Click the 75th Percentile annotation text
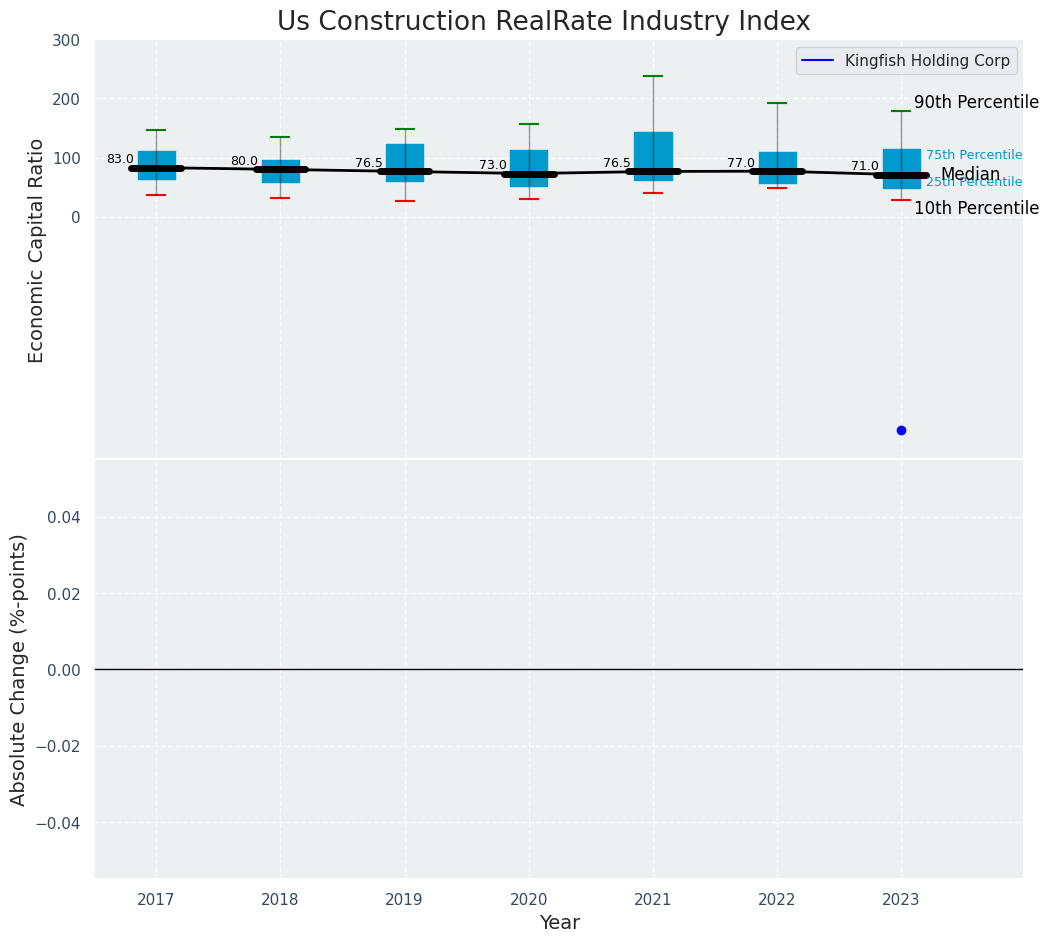Image resolution: width=1049 pixels, height=942 pixels. pyautogui.click(x=974, y=155)
